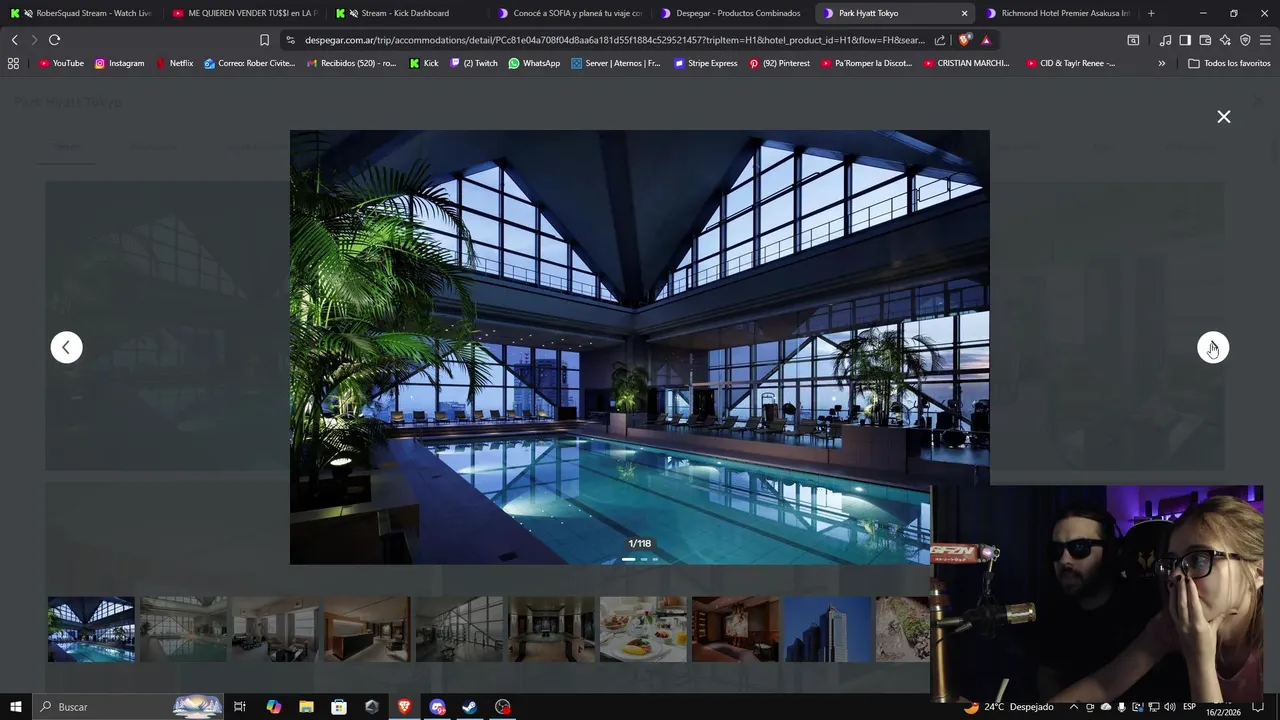1280x720 pixels.
Task: Select the skyscraper exterior thumbnail
Action: (x=827, y=629)
